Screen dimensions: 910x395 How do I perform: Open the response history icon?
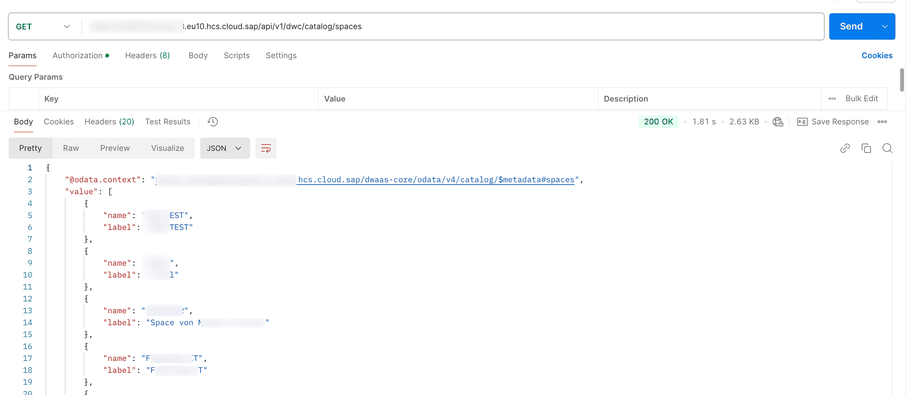(213, 122)
